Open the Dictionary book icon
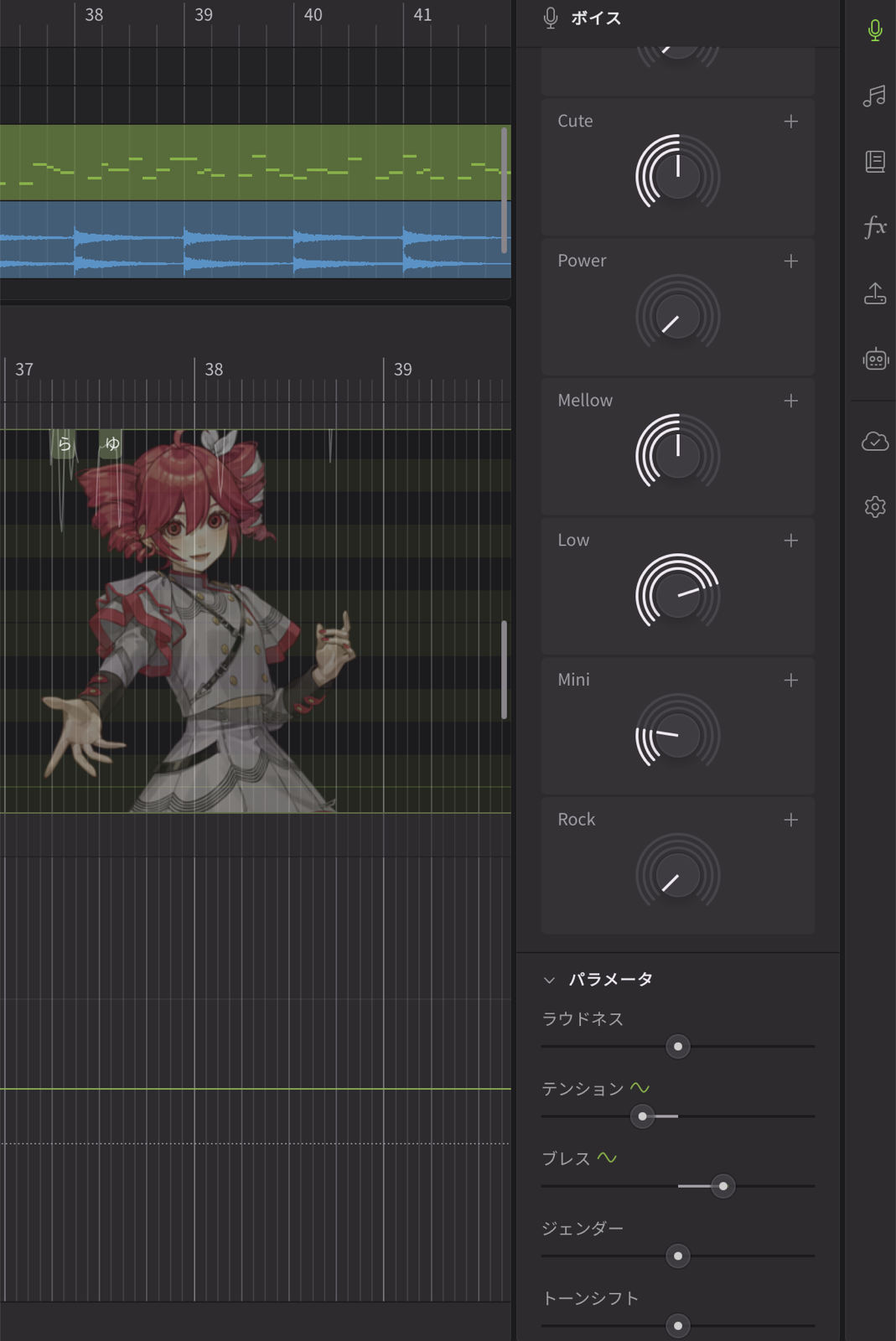Screen dimensions: 896x1341 [x=874, y=161]
